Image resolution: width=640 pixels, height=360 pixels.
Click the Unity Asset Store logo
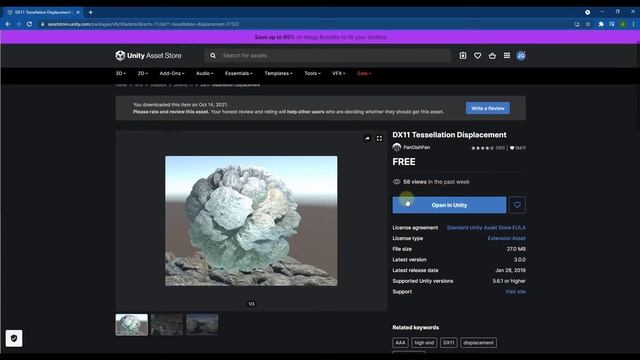[x=149, y=56]
